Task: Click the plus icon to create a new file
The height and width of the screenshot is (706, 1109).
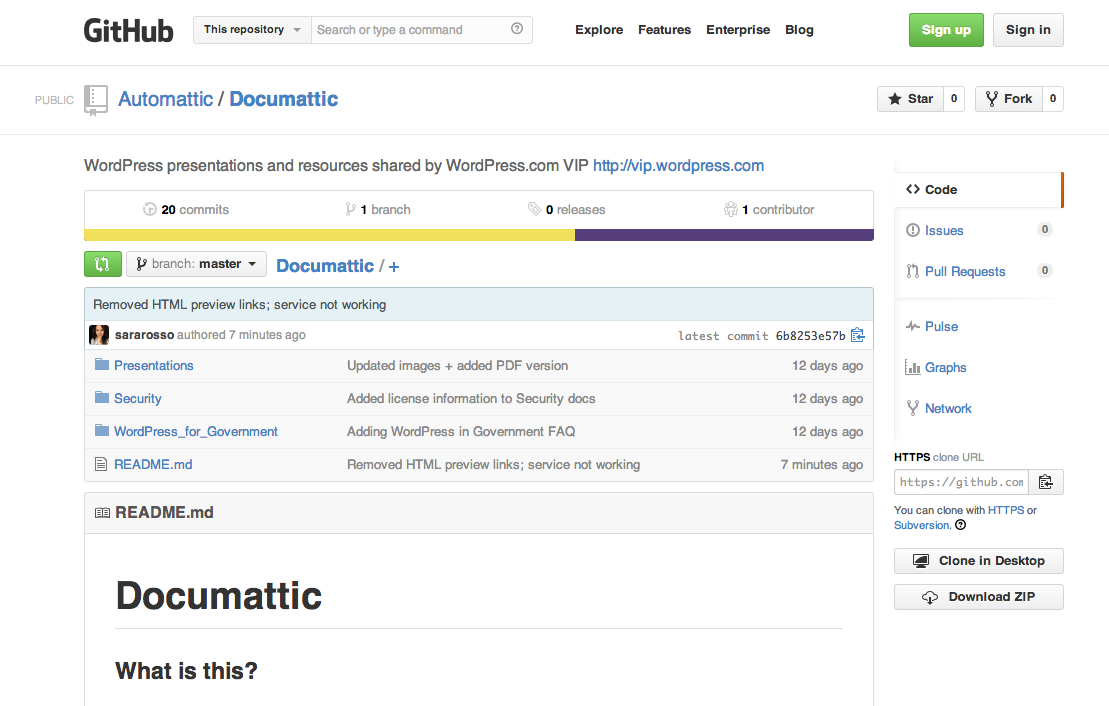Action: pos(394,267)
